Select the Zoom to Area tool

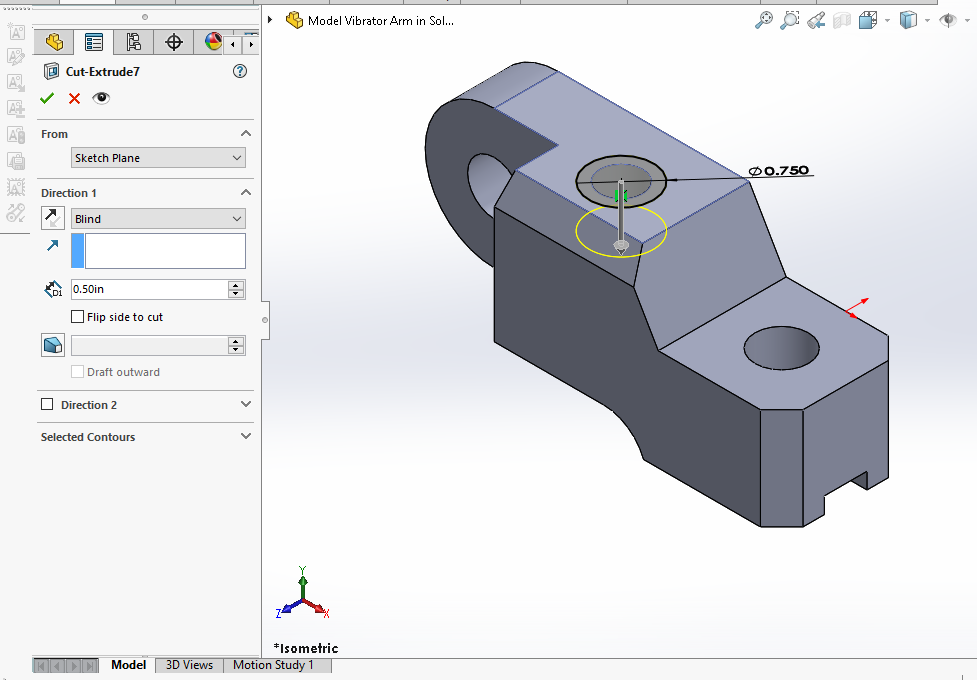(x=790, y=20)
